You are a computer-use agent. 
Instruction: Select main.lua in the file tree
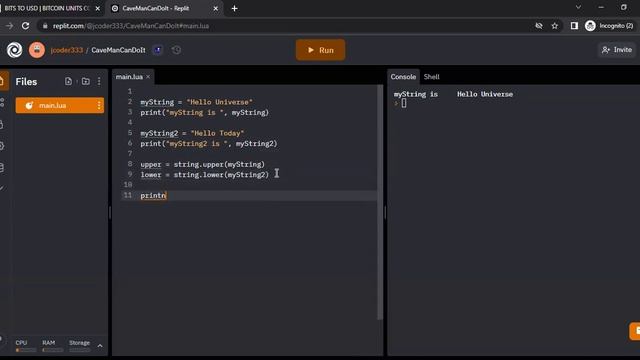coord(60,105)
